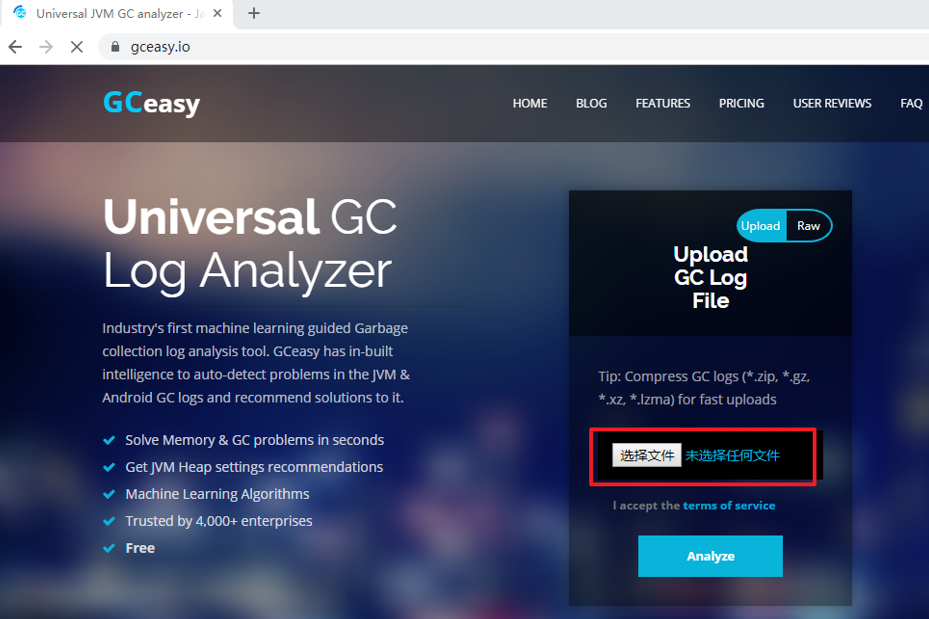Switch to Raw input mode
The height and width of the screenshot is (619, 929).
tap(808, 226)
